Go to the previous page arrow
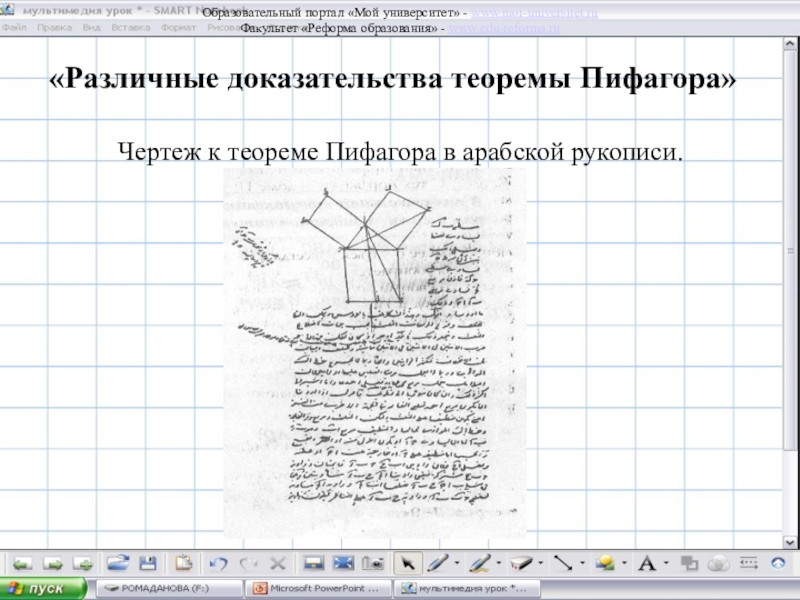 point(22,563)
